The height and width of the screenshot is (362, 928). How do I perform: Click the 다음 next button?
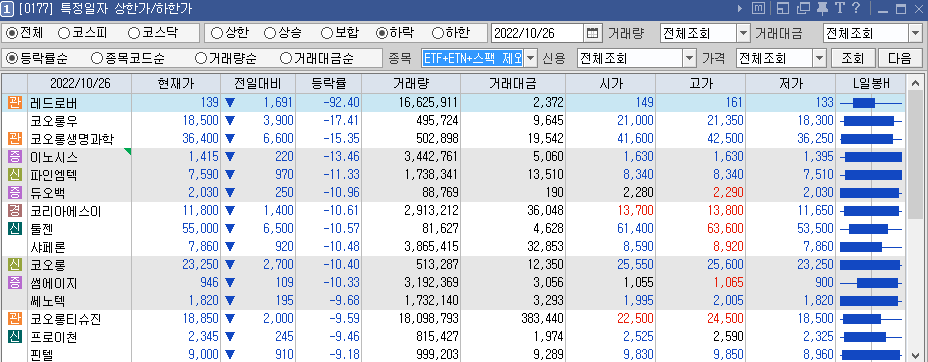pos(900,58)
